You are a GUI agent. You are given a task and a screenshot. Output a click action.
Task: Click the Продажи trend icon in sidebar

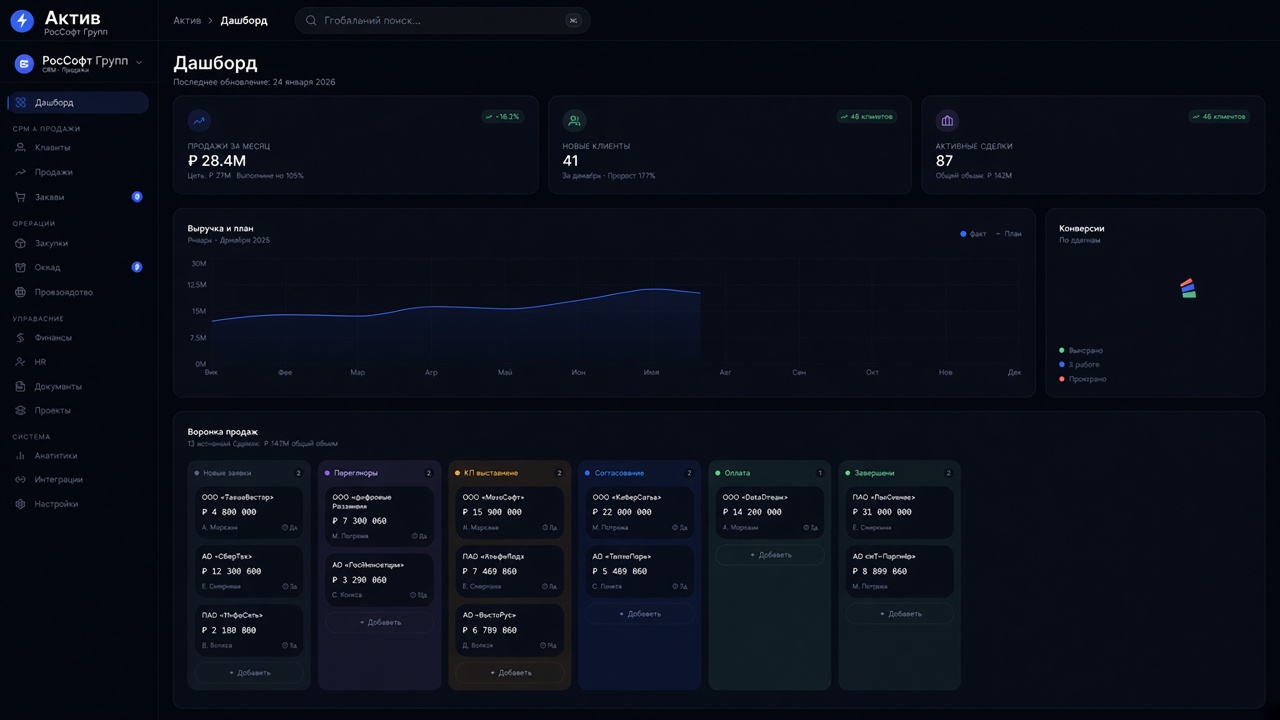20,172
